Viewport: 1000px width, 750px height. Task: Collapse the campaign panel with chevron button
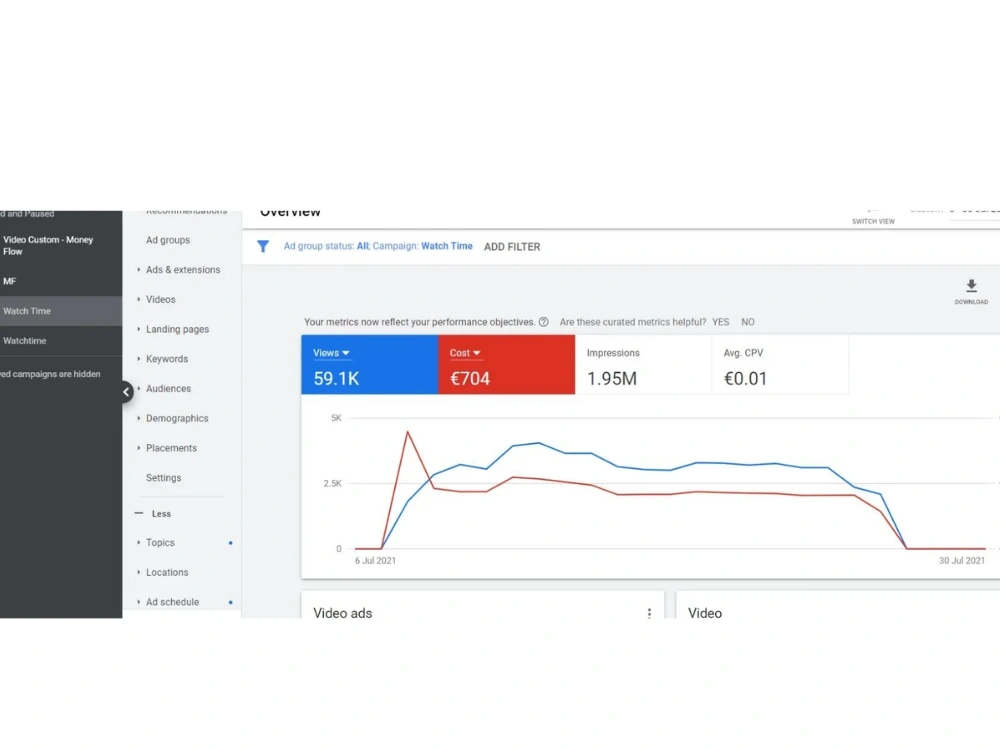point(126,392)
